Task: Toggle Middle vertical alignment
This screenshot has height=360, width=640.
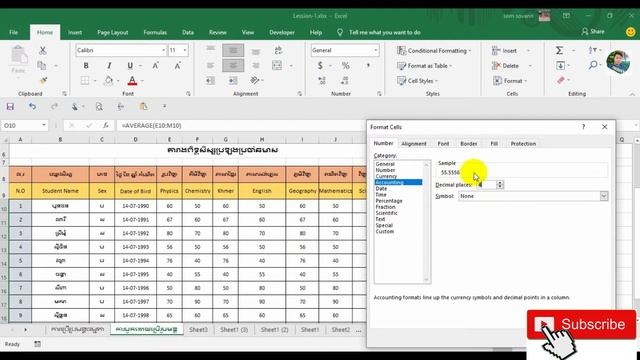Action: click(233, 50)
